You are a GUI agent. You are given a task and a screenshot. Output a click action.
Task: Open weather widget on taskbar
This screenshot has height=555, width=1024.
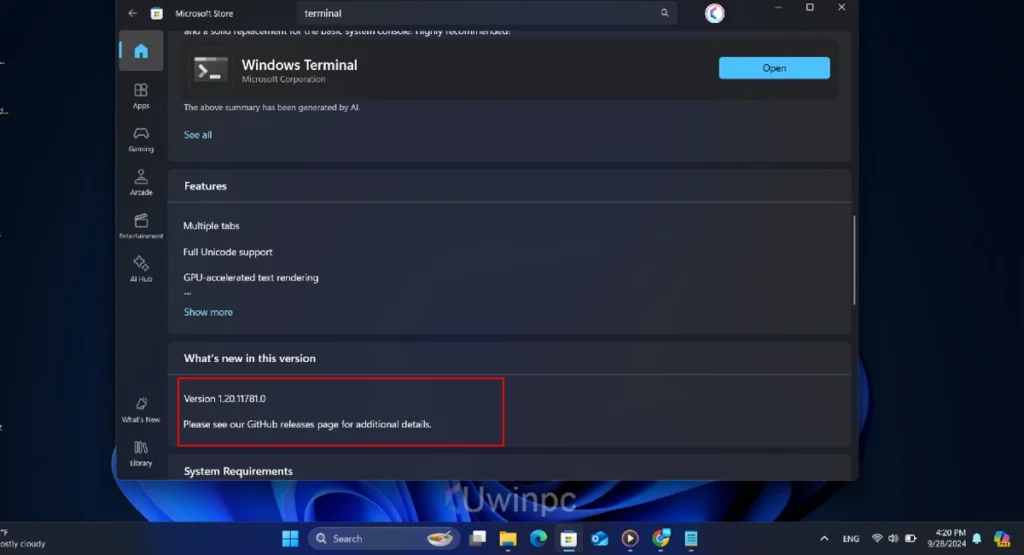coord(23,539)
